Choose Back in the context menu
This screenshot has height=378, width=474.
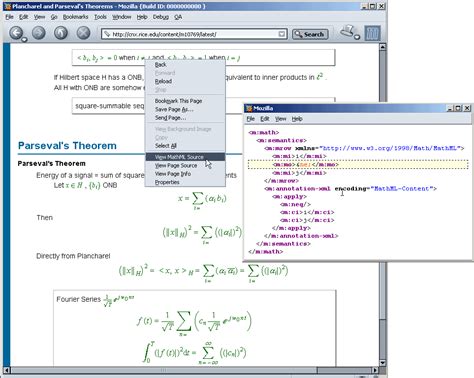click(185, 65)
